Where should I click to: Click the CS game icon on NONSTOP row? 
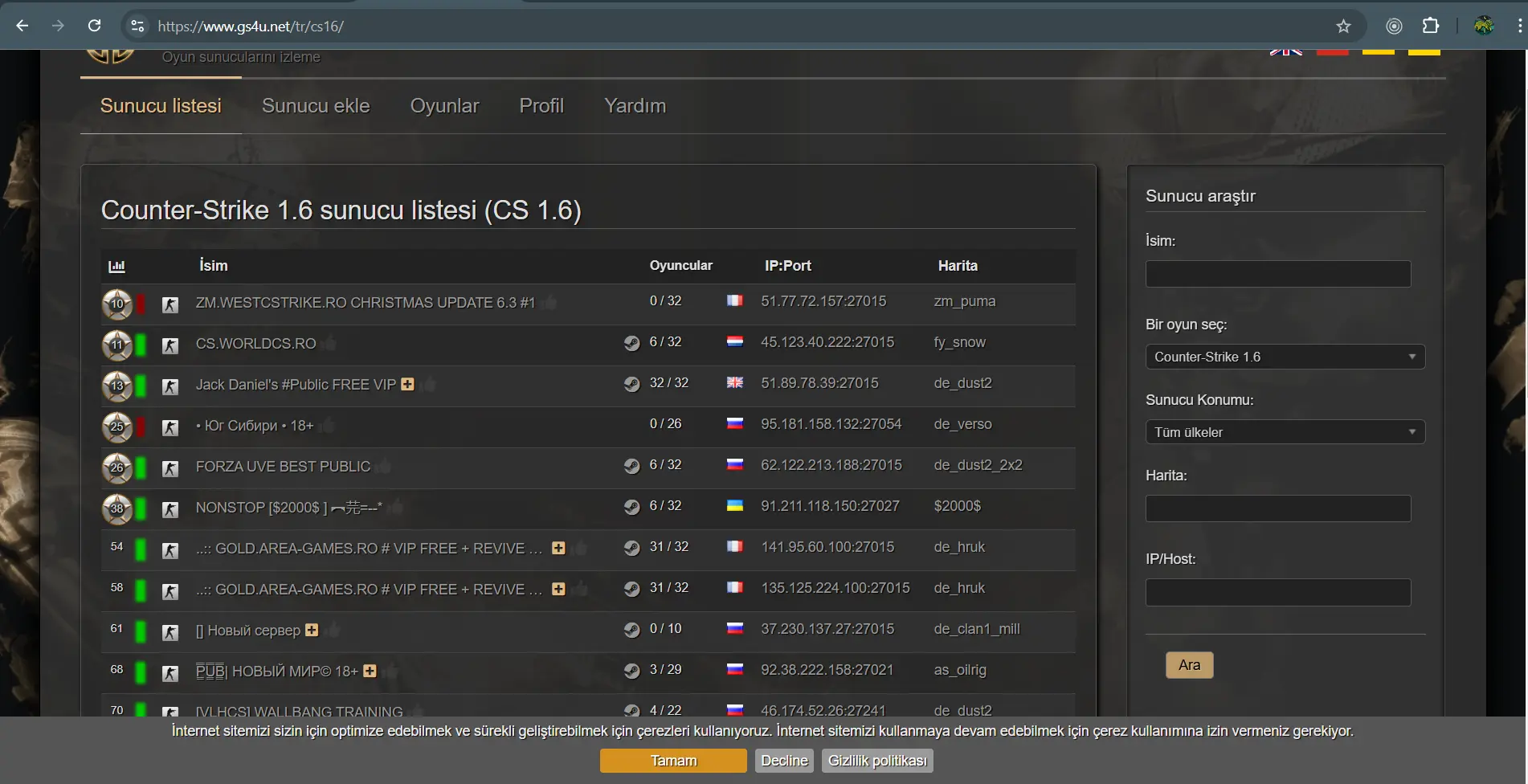170,509
